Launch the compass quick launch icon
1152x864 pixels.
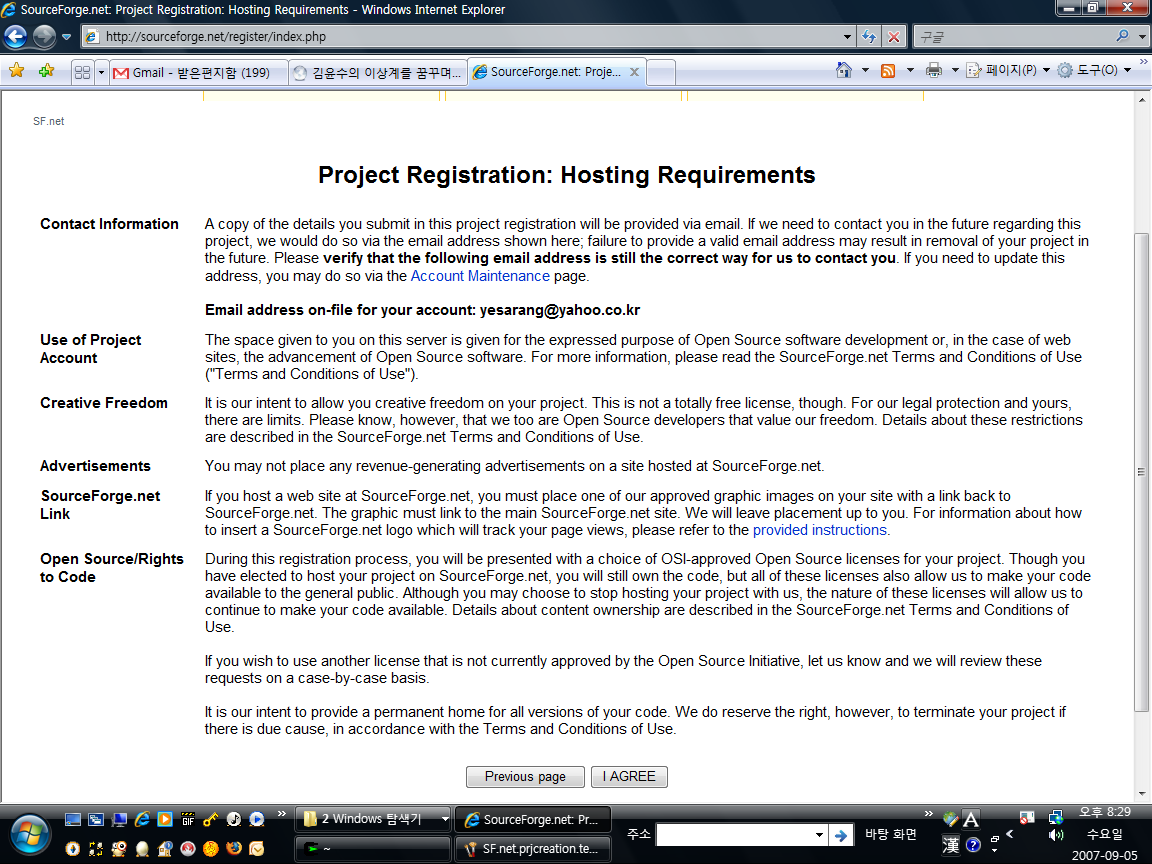(72, 849)
